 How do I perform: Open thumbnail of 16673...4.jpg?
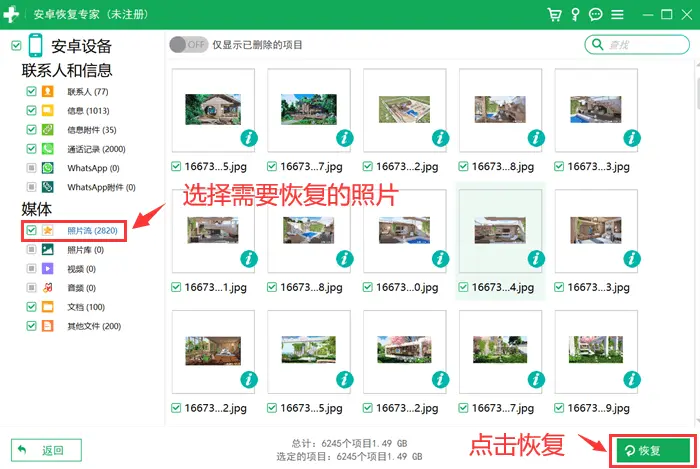(500, 231)
